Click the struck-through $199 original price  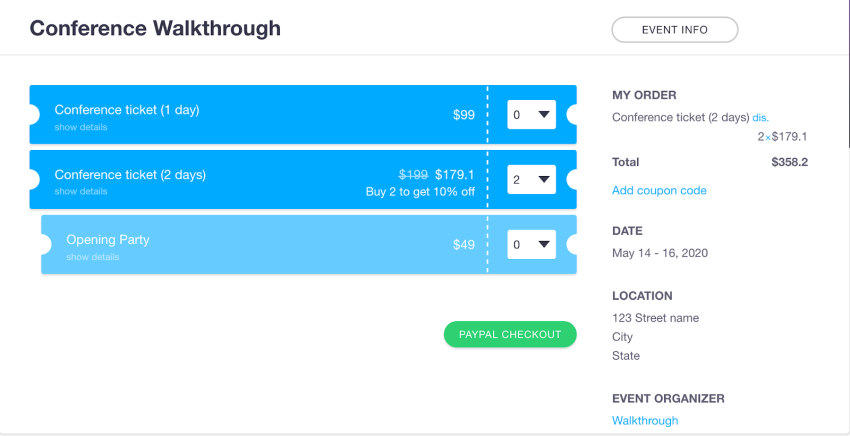413,175
